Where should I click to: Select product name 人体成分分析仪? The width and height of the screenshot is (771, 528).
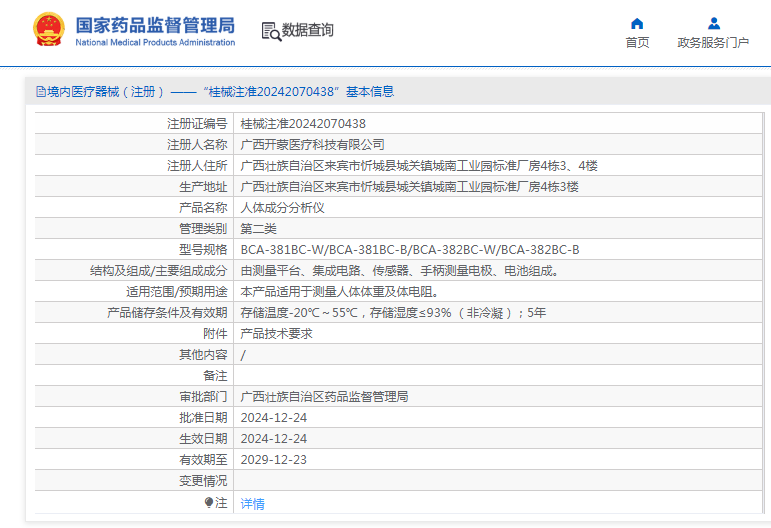282,208
